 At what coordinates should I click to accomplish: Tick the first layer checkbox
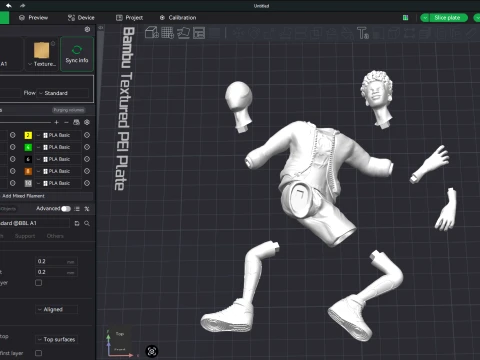coord(39,353)
